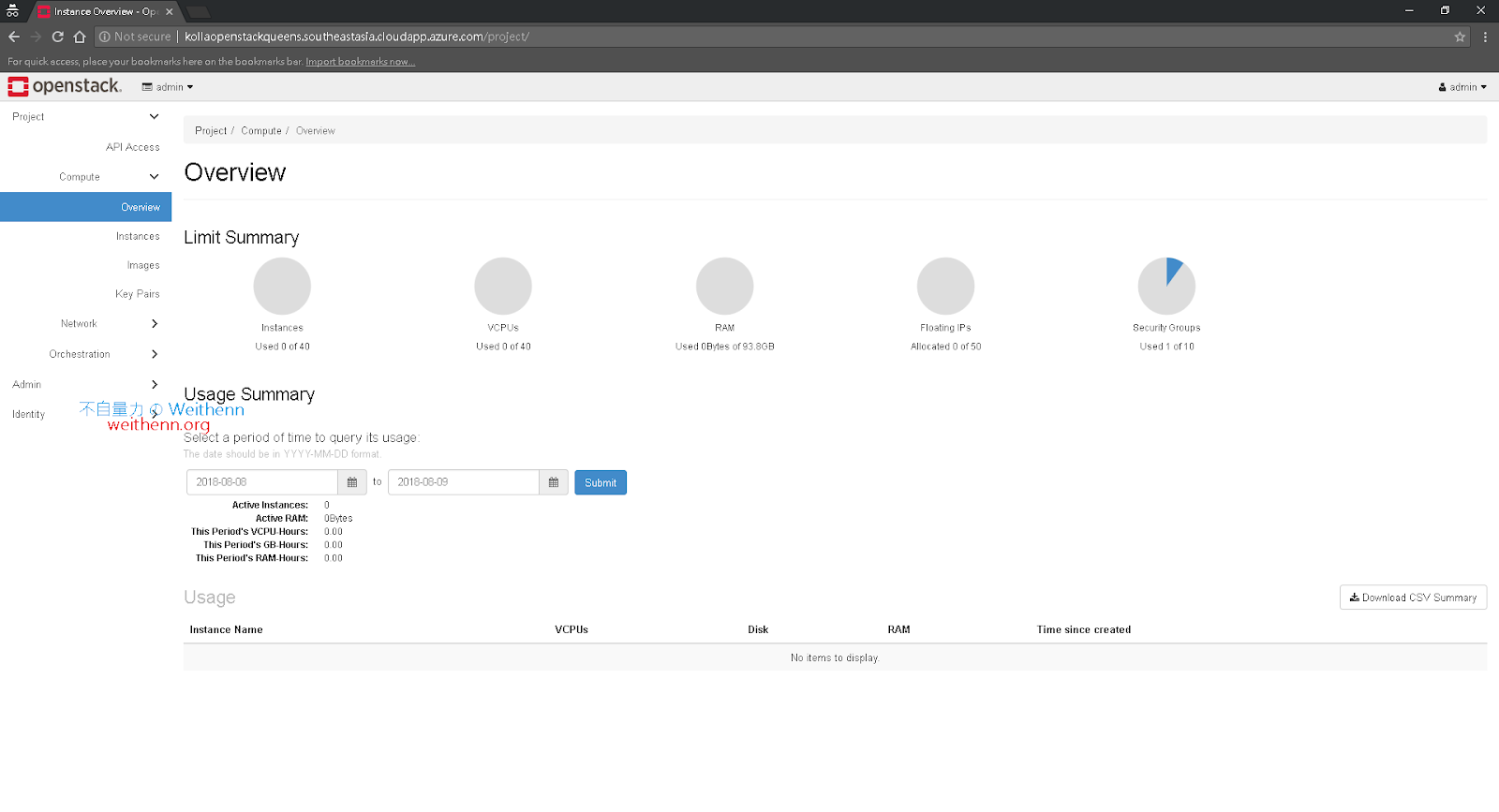The width and height of the screenshot is (1499, 812).
Task: Open the admin user menu dropdown
Action: coord(1462,87)
